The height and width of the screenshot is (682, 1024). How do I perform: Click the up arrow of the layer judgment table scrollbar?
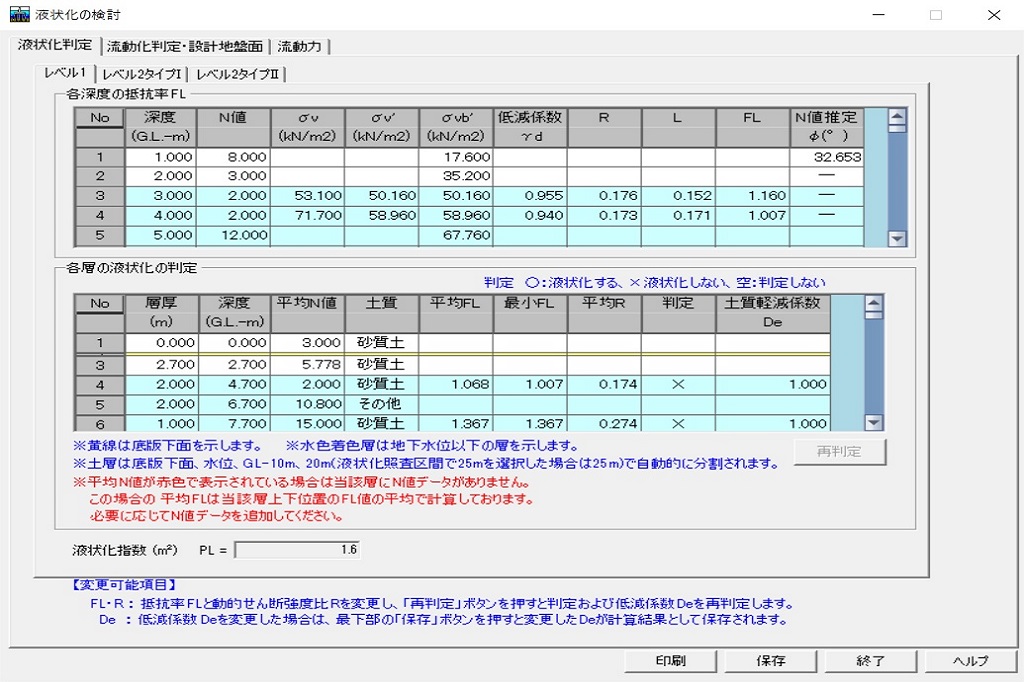[873, 302]
